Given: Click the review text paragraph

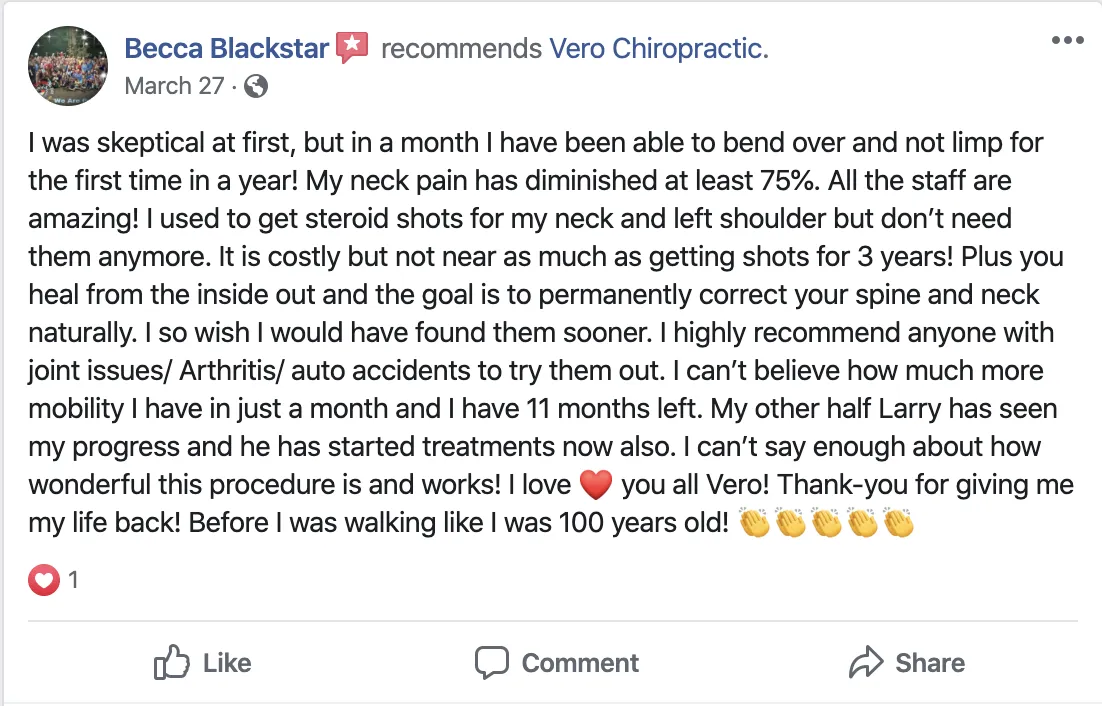Looking at the screenshot, I should 550,333.
